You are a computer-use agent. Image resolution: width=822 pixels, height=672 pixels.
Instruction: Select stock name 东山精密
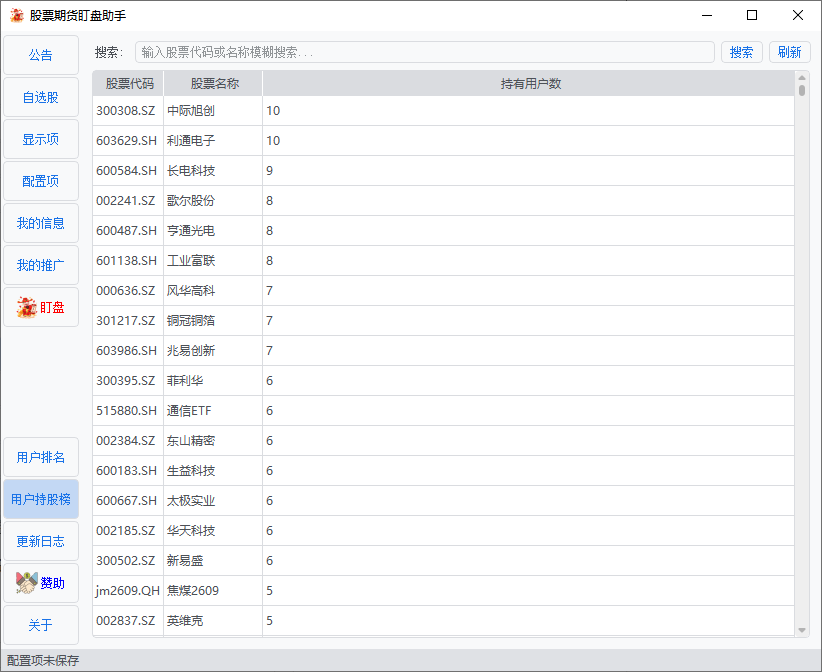coord(191,440)
